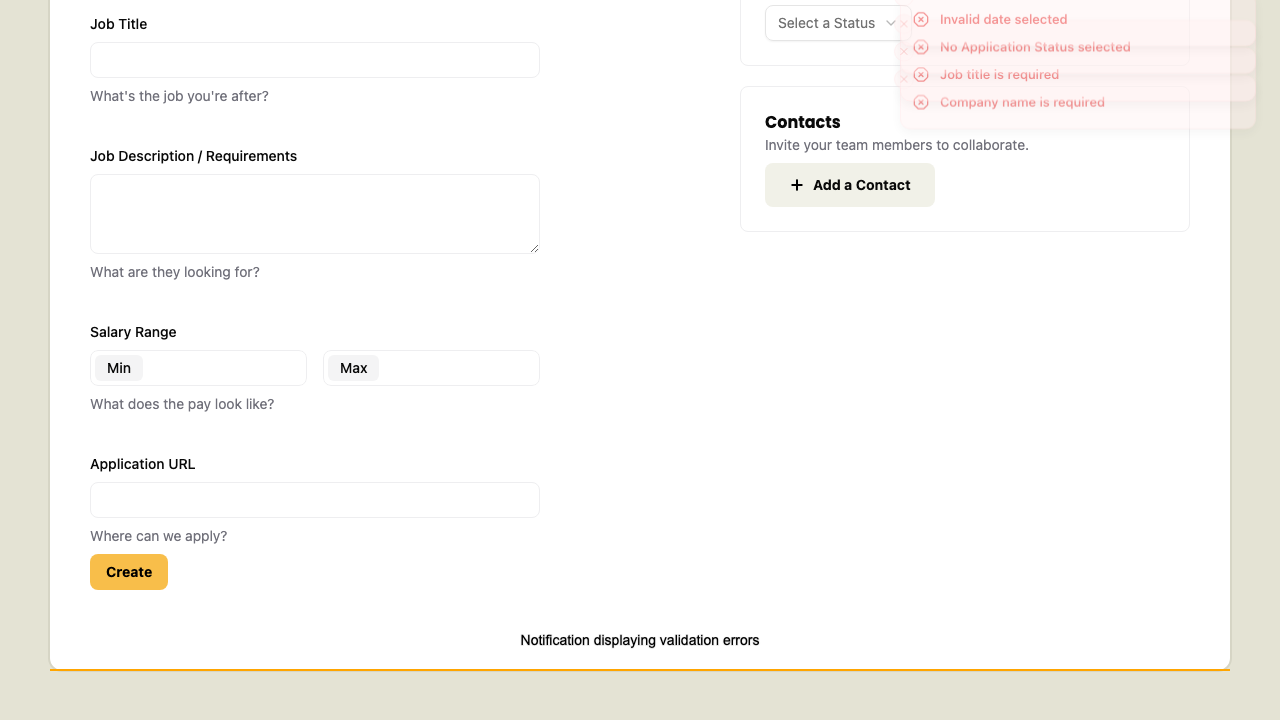Image resolution: width=1280 pixels, height=720 pixels.
Task: Click error icon next to 'Company name is required'
Action: [x=921, y=102]
